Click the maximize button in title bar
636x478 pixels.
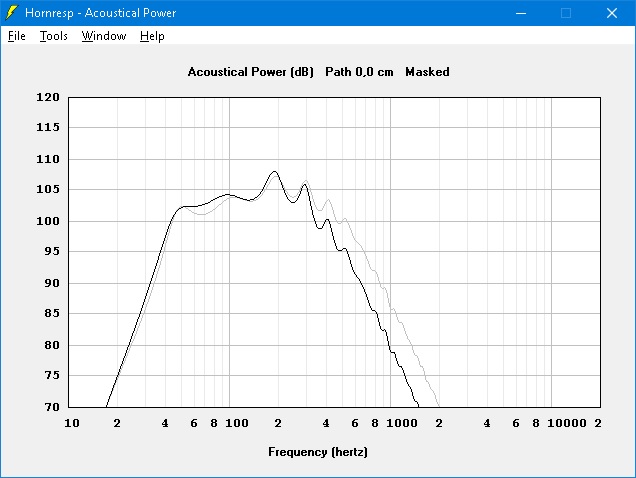tap(566, 13)
